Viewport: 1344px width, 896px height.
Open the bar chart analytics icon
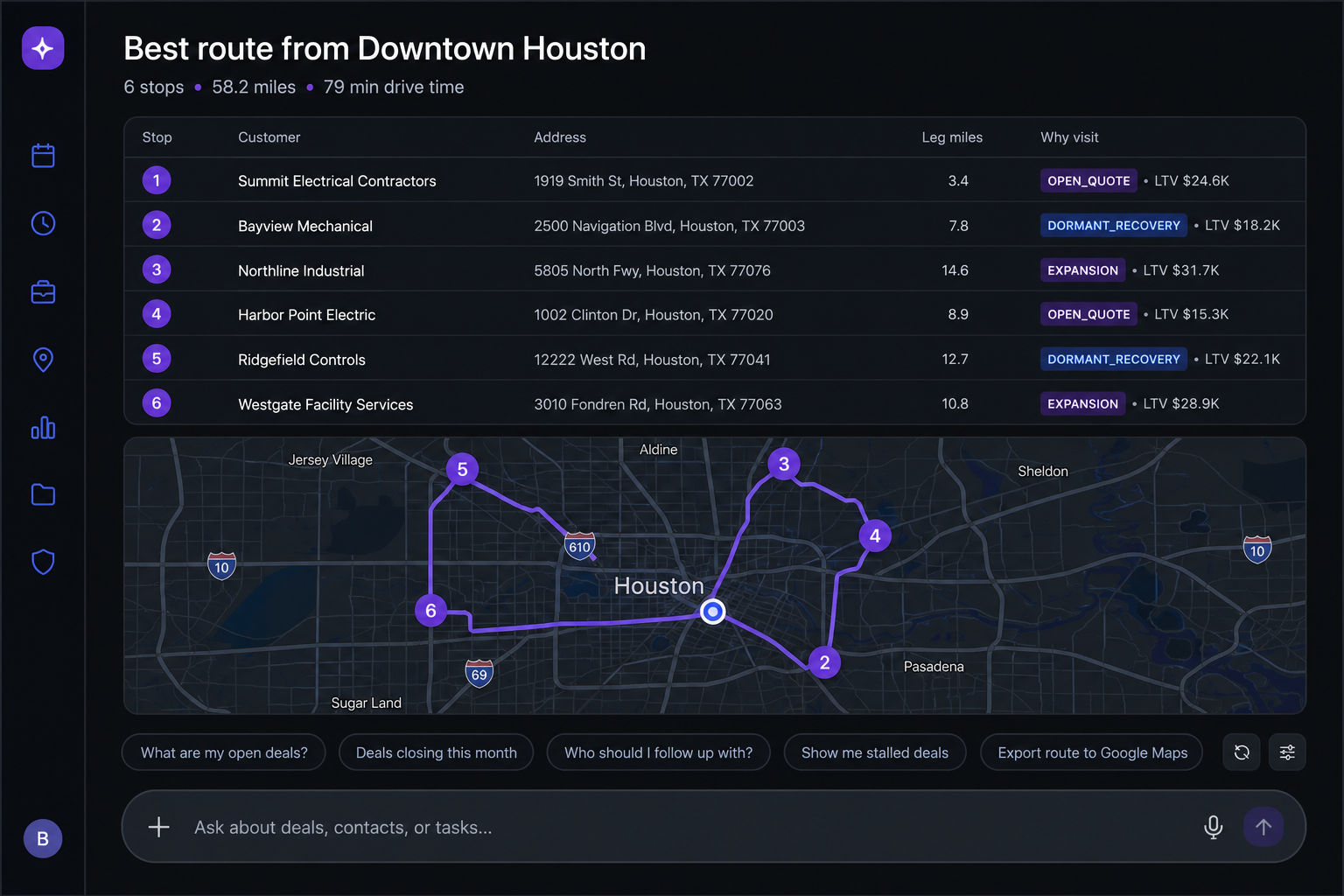[43, 427]
